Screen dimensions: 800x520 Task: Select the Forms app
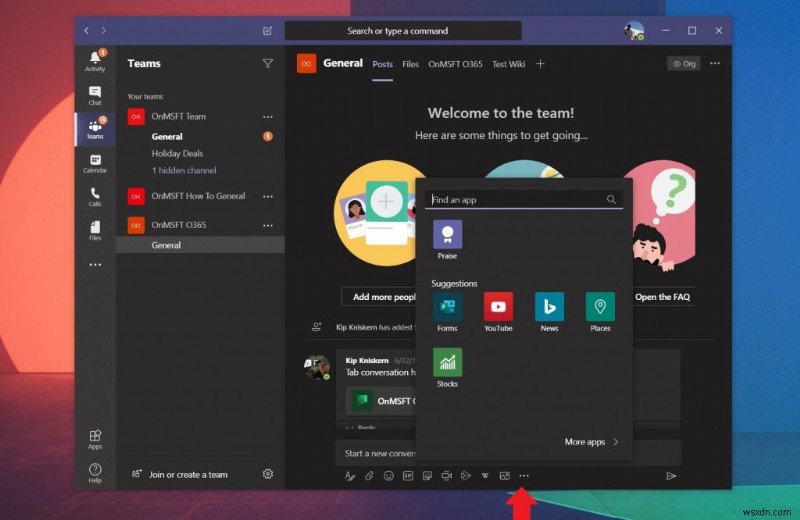447,312
